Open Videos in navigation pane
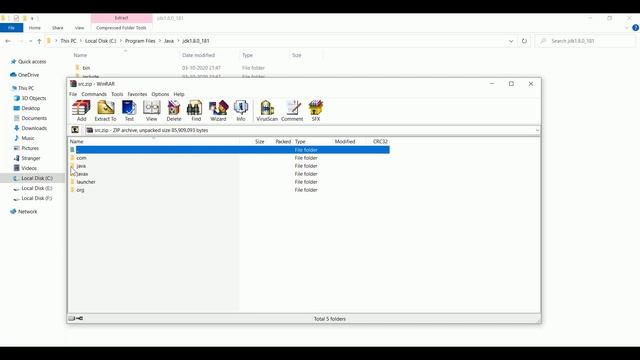This screenshot has width=640, height=360. [29, 168]
